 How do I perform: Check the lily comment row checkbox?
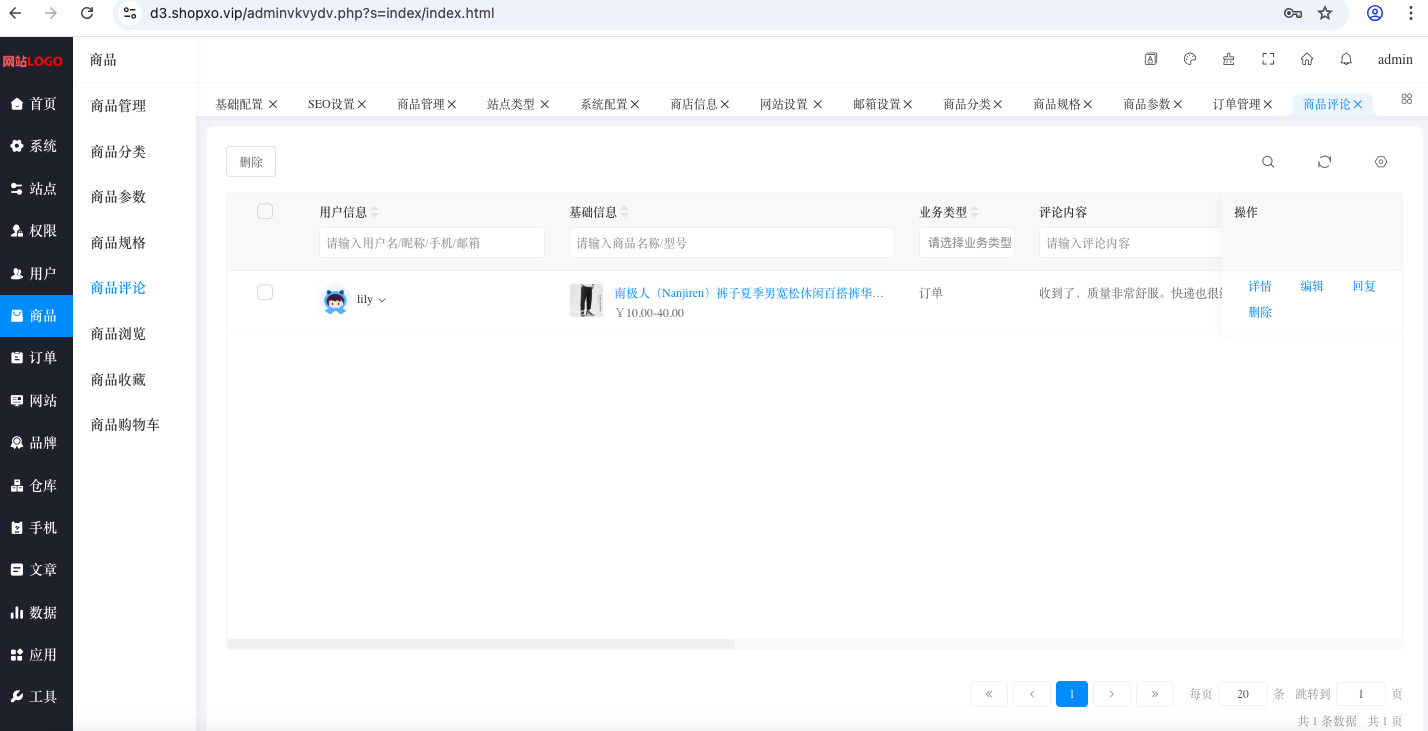[265, 292]
